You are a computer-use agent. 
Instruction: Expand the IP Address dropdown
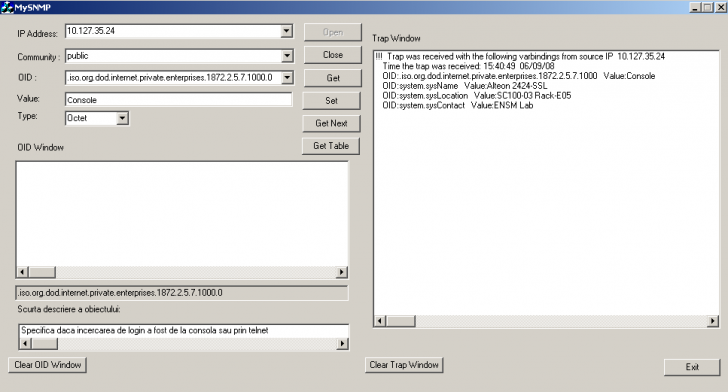[286, 31]
